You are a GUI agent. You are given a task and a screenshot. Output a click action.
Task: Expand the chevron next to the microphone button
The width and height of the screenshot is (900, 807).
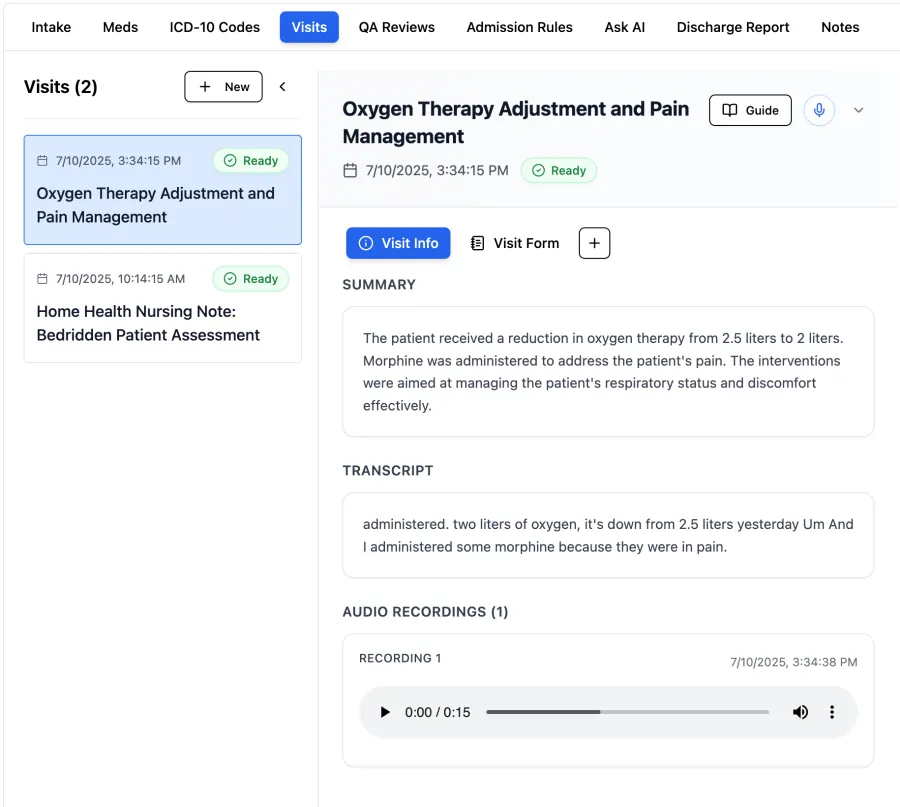click(x=858, y=110)
